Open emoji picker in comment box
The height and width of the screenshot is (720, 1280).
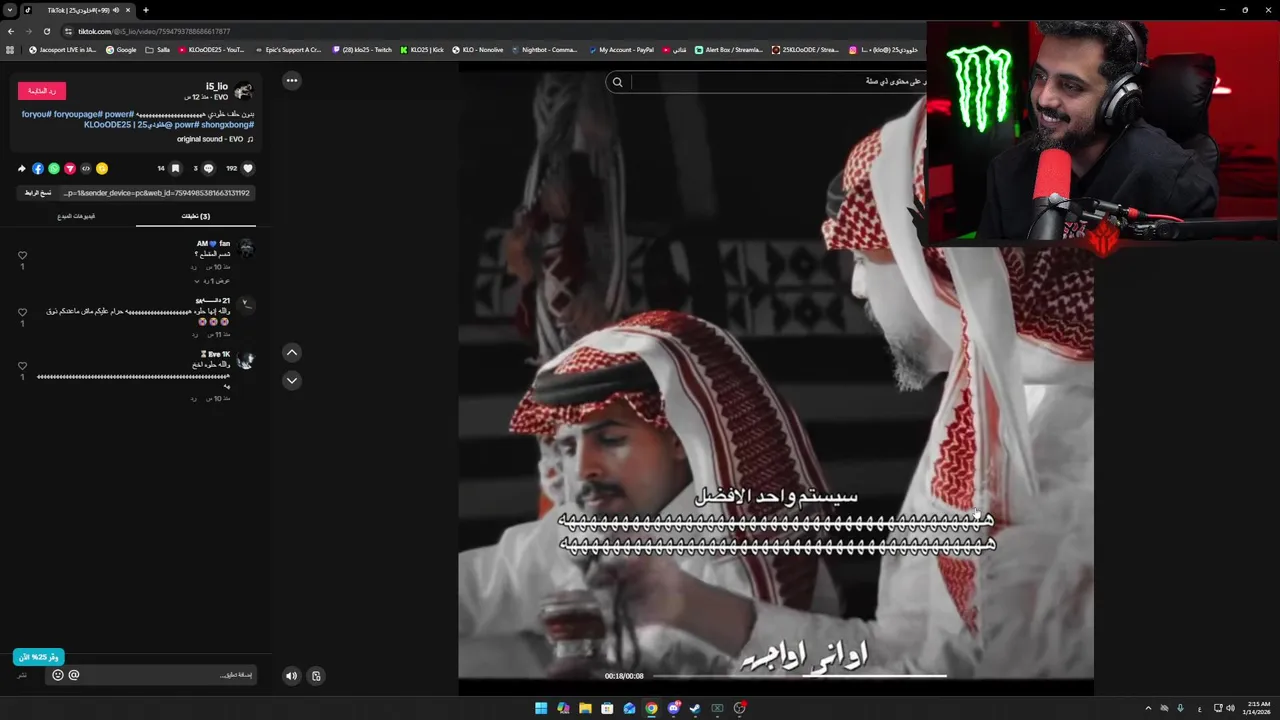tap(58, 675)
